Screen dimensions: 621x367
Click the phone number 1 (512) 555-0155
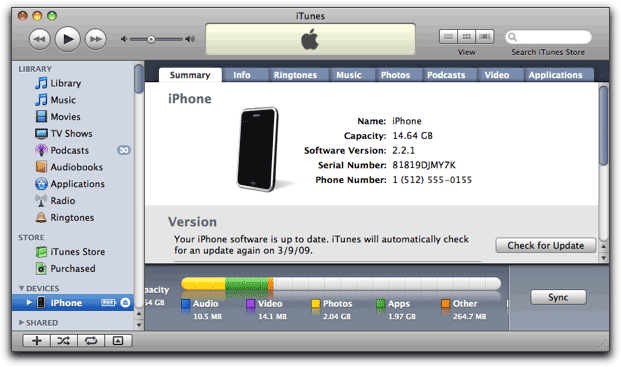pyautogui.click(x=432, y=180)
